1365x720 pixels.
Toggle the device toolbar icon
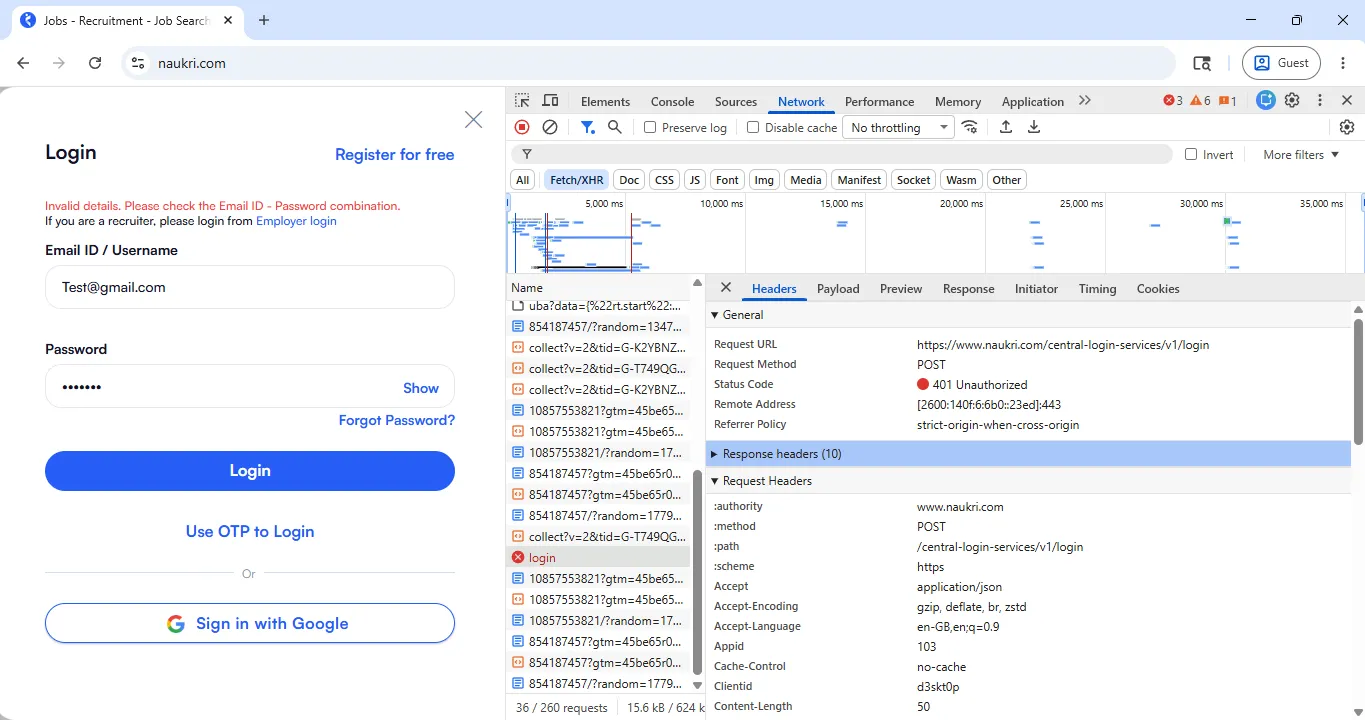coord(550,101)
